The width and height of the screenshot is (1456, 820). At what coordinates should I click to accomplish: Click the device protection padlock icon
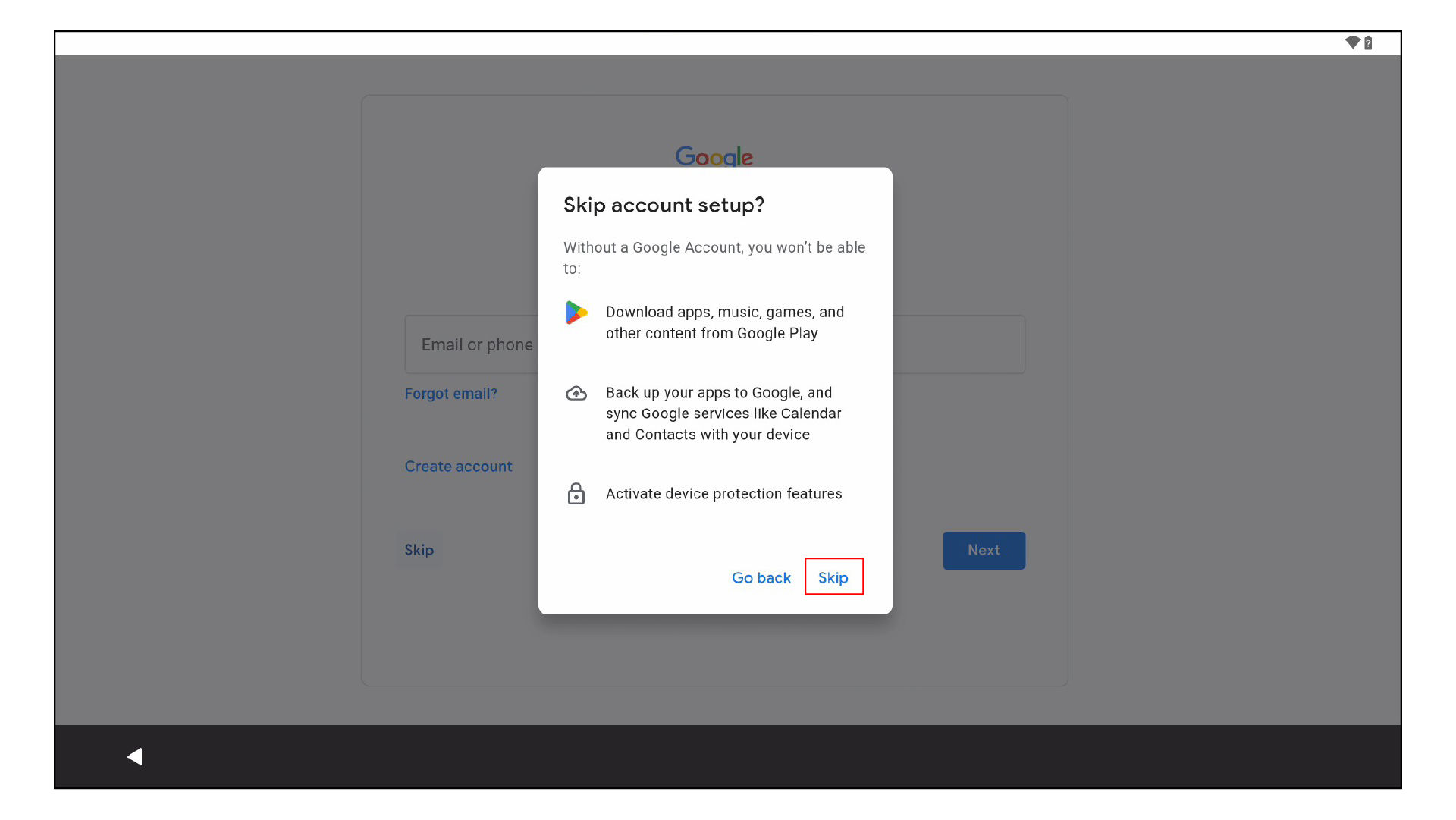(x=576, y=494)
